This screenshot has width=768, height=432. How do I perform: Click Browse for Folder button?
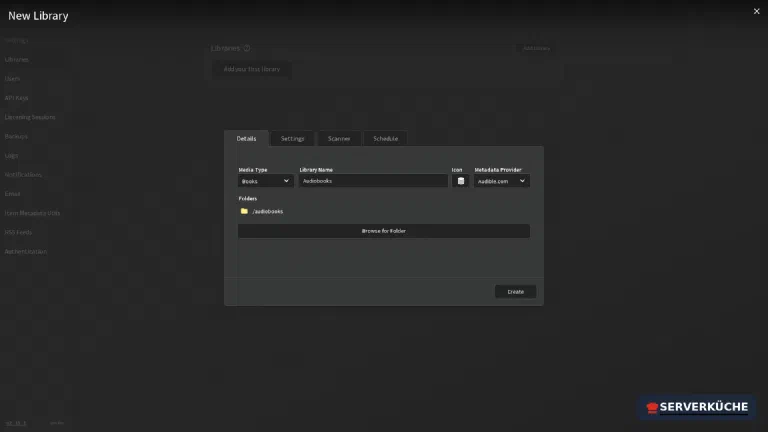(384, 231)
